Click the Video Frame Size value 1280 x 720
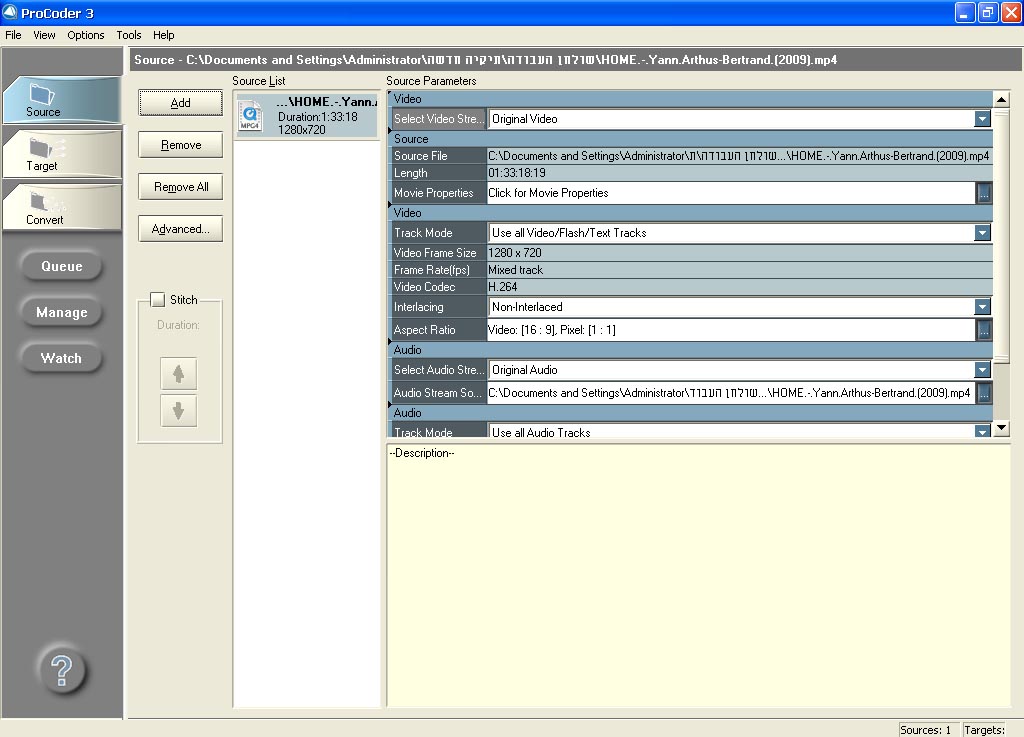 (x=739, y=253)
